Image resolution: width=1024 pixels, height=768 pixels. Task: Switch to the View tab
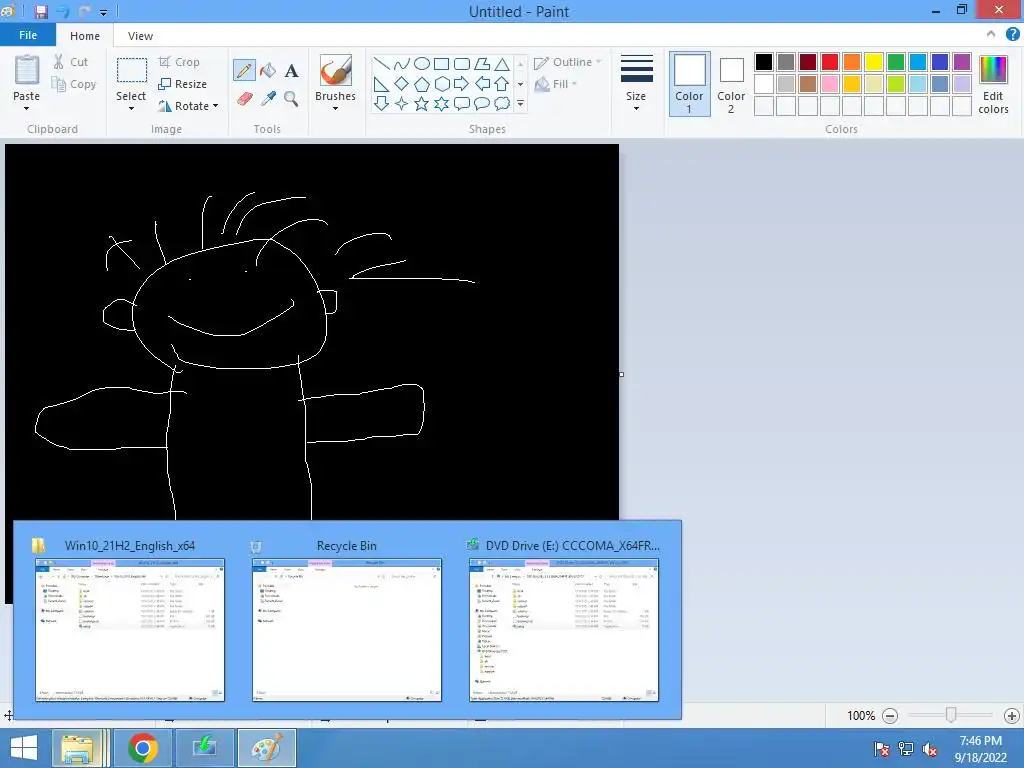140,36
